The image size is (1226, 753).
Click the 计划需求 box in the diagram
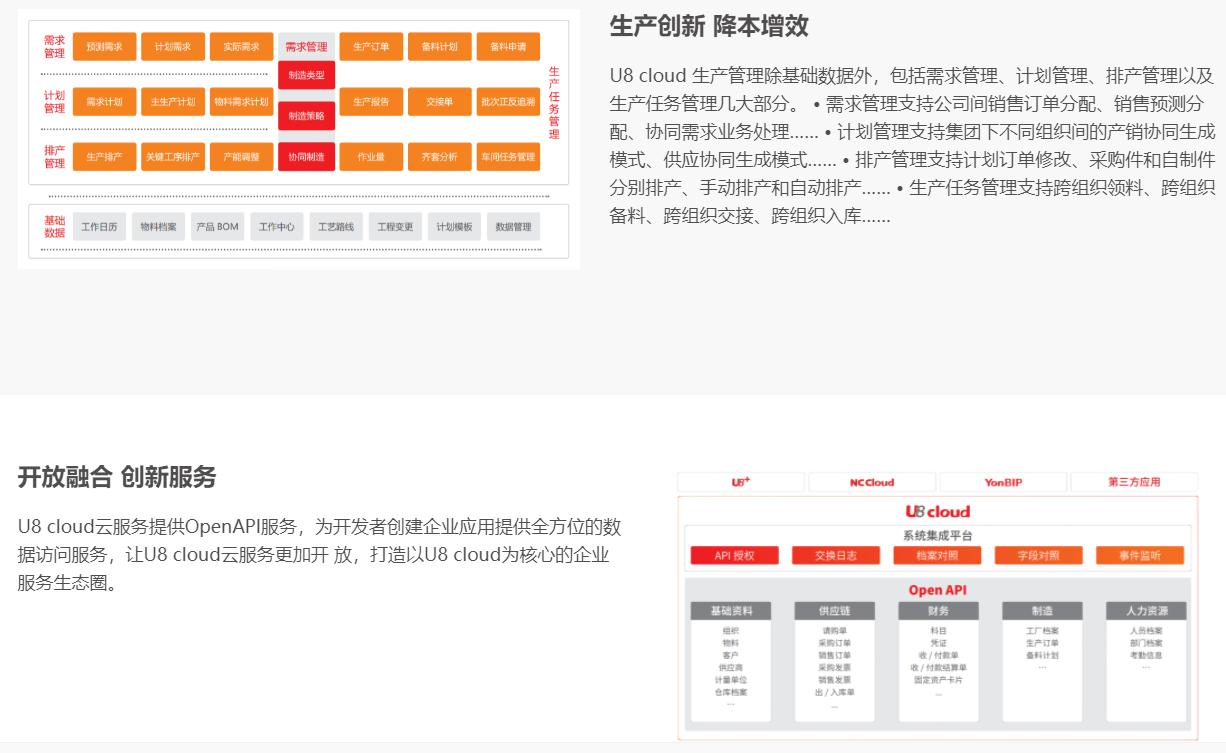click(173, 47)
